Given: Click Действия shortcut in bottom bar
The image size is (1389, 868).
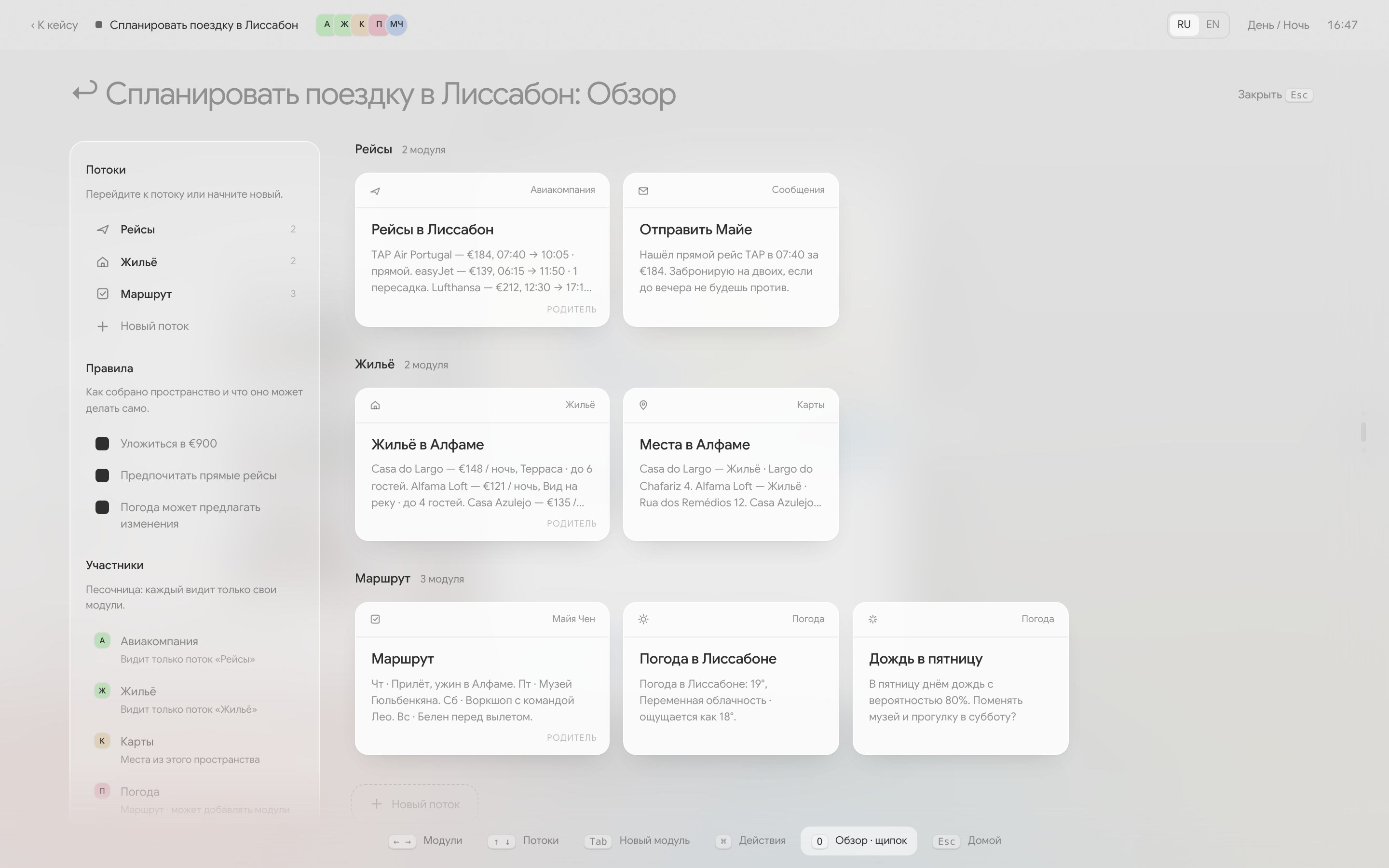Looking at the screenshot, I should [x=751, y=841].
